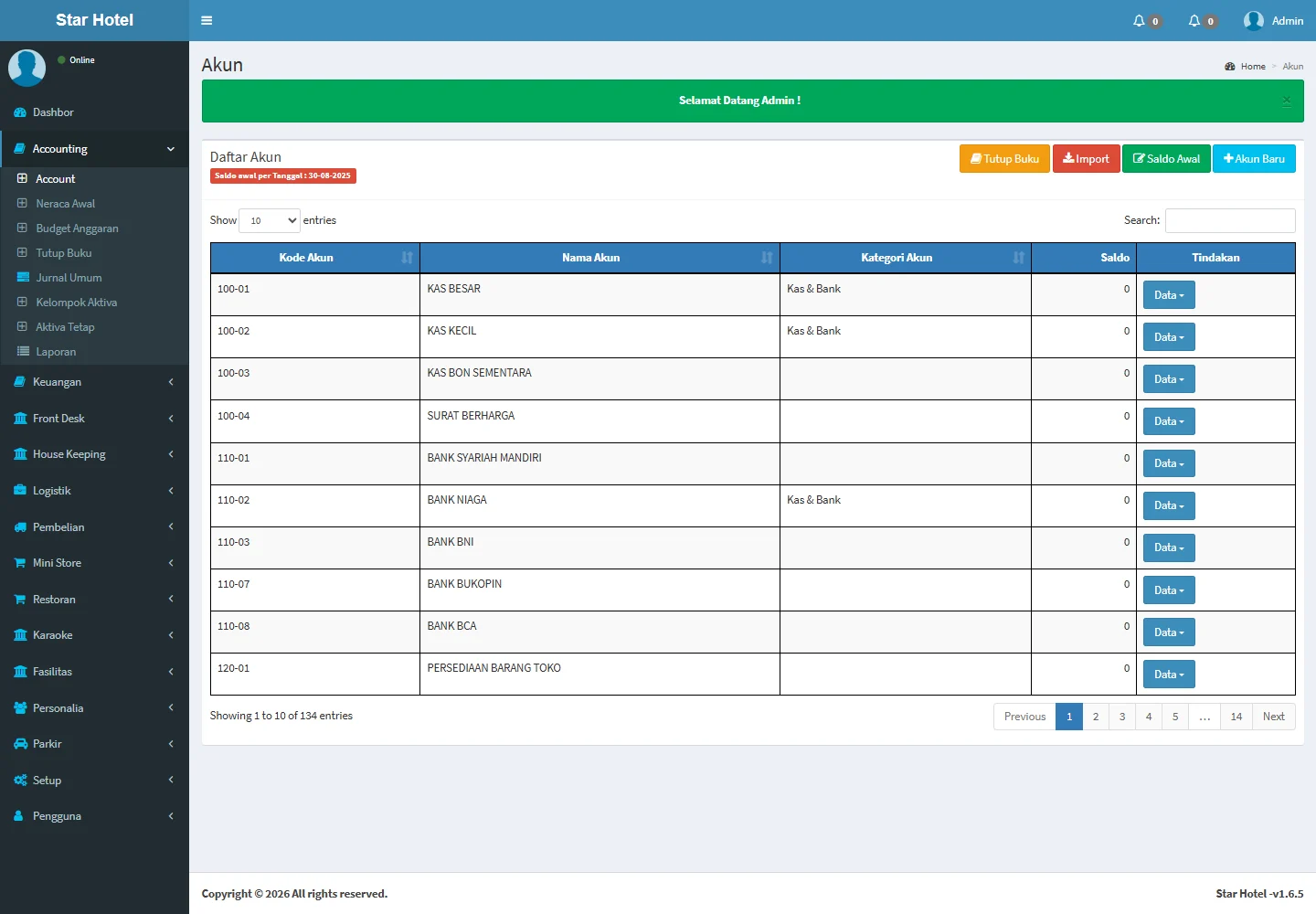
Task: Open Data dropdown for KAS BESAR row
Action: pyautogui.click(x=1169, y=295)
